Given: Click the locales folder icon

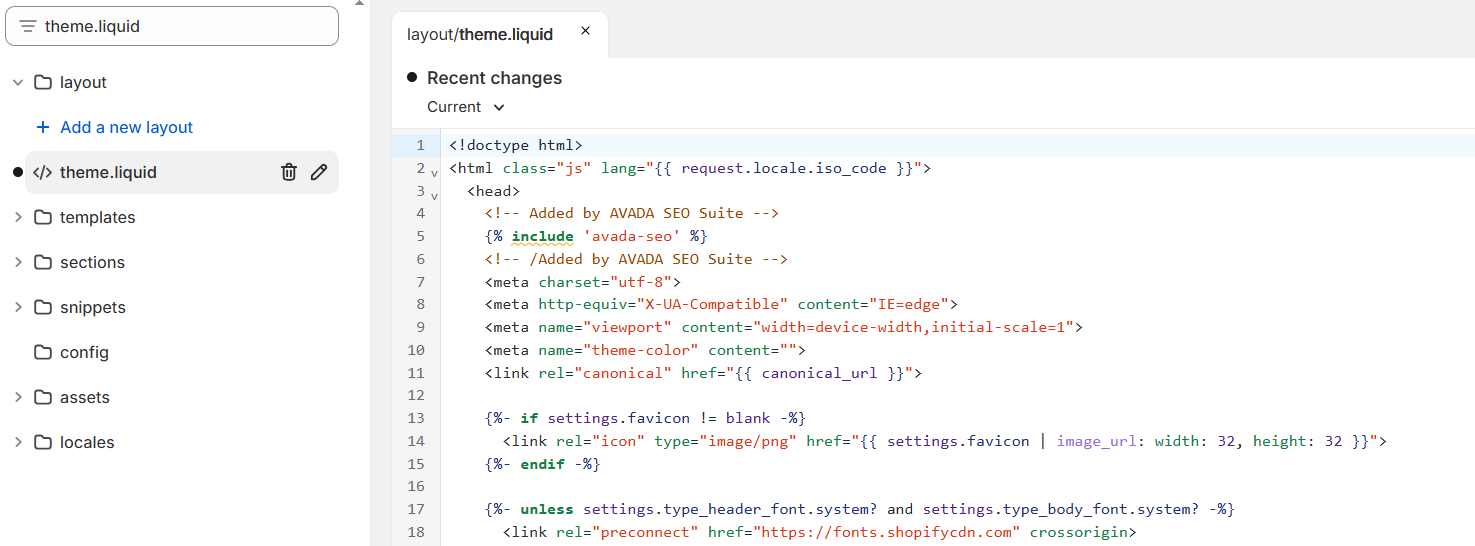Looking at the screenshot, I should [x=43, y=442].
